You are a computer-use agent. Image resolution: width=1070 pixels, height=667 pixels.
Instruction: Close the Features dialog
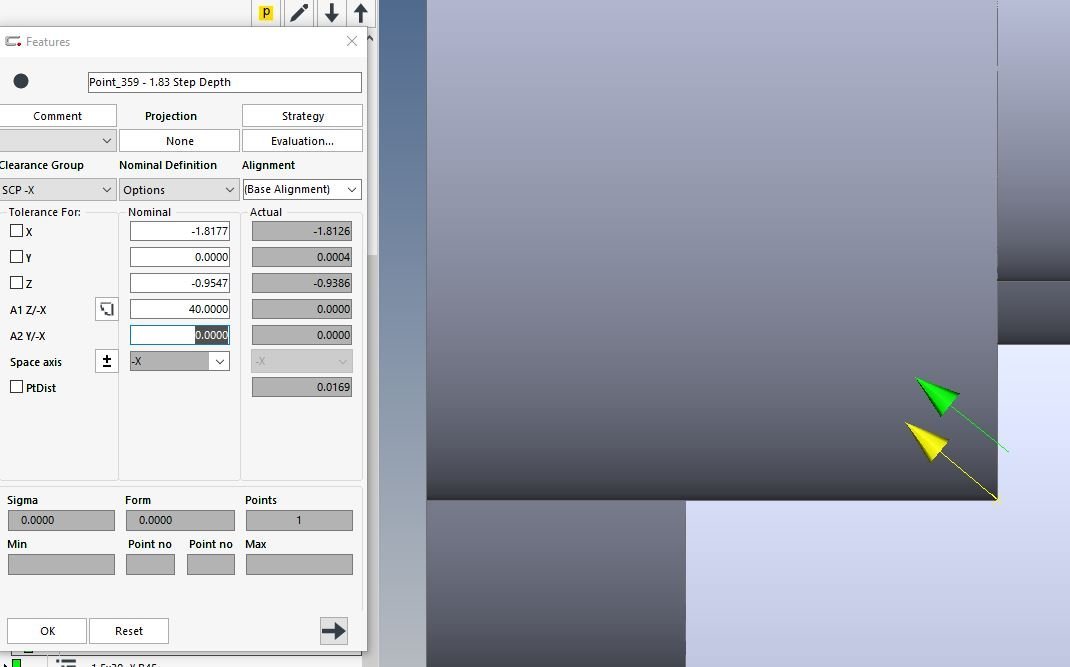(351, 42)
